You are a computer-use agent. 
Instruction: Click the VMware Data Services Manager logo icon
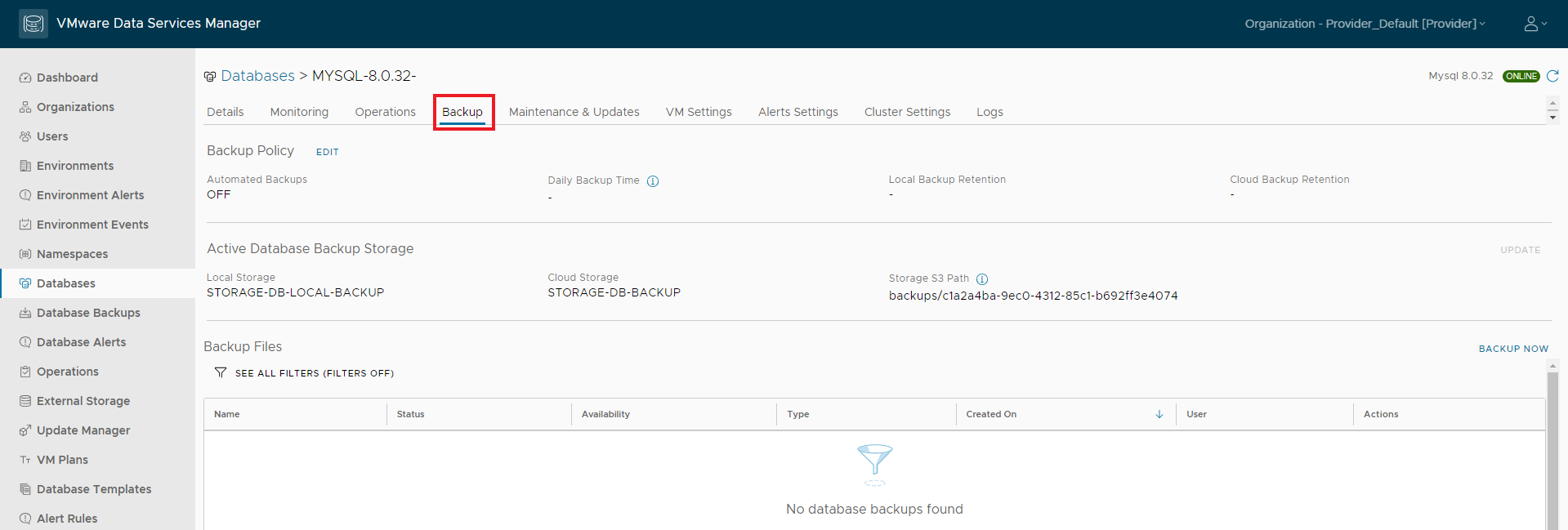(x=34, y=24)
